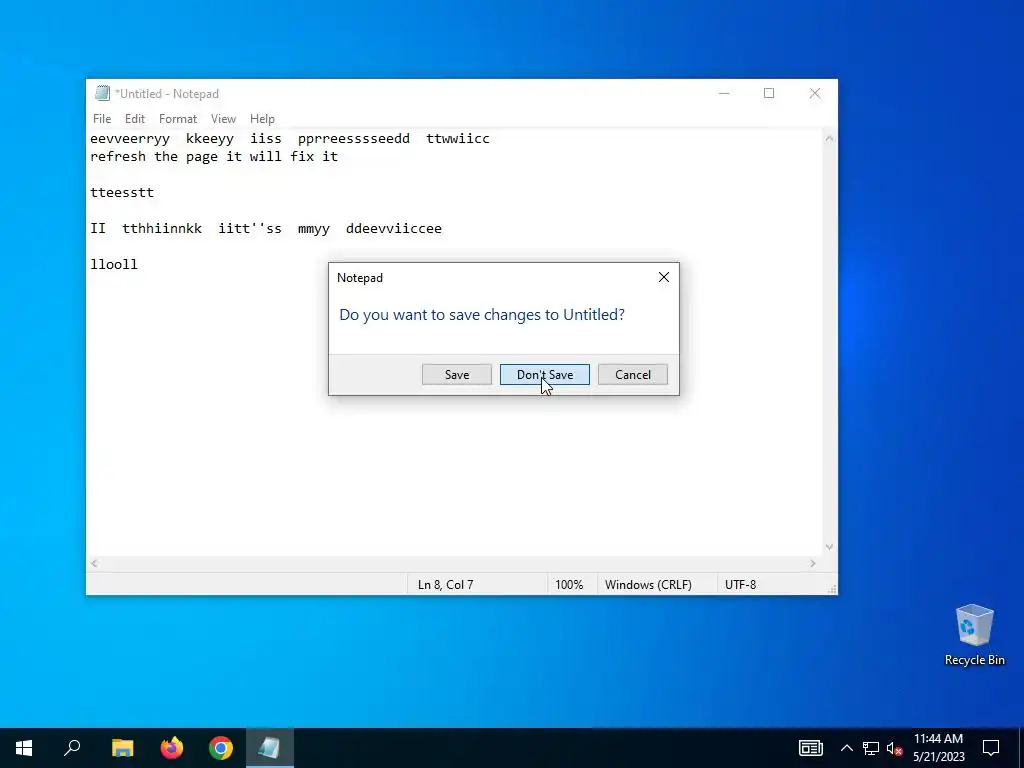The image size is (1024, 768).
Task: Open the Edit menu in Notepad
Action: 135,119
